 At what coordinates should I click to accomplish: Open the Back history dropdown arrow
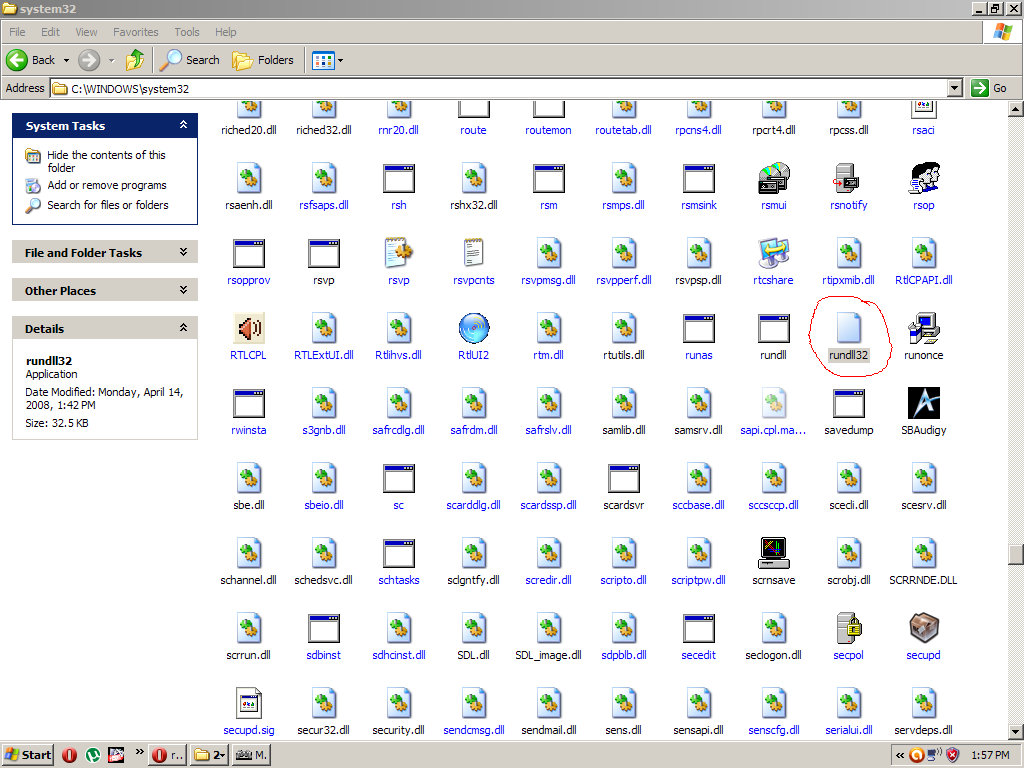click(66, 60)
